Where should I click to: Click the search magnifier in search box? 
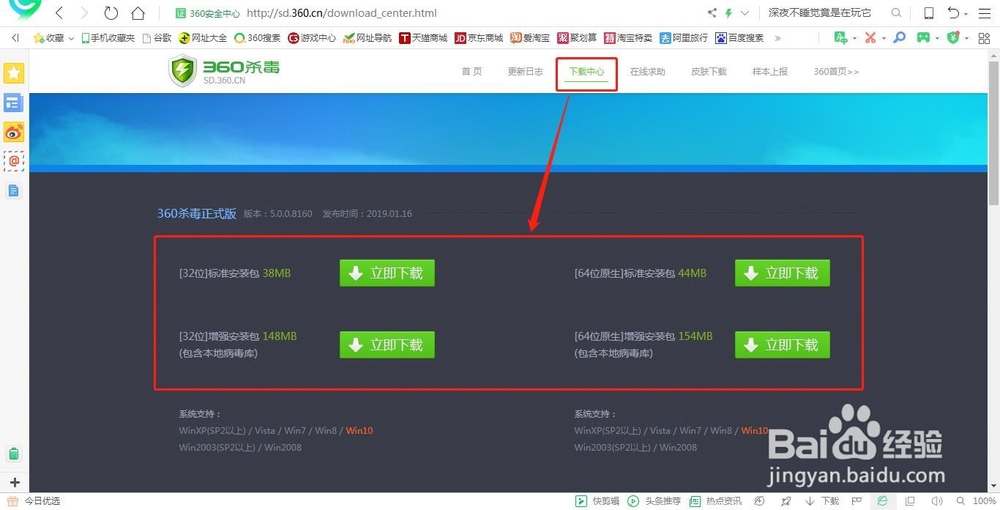point(896,13)
